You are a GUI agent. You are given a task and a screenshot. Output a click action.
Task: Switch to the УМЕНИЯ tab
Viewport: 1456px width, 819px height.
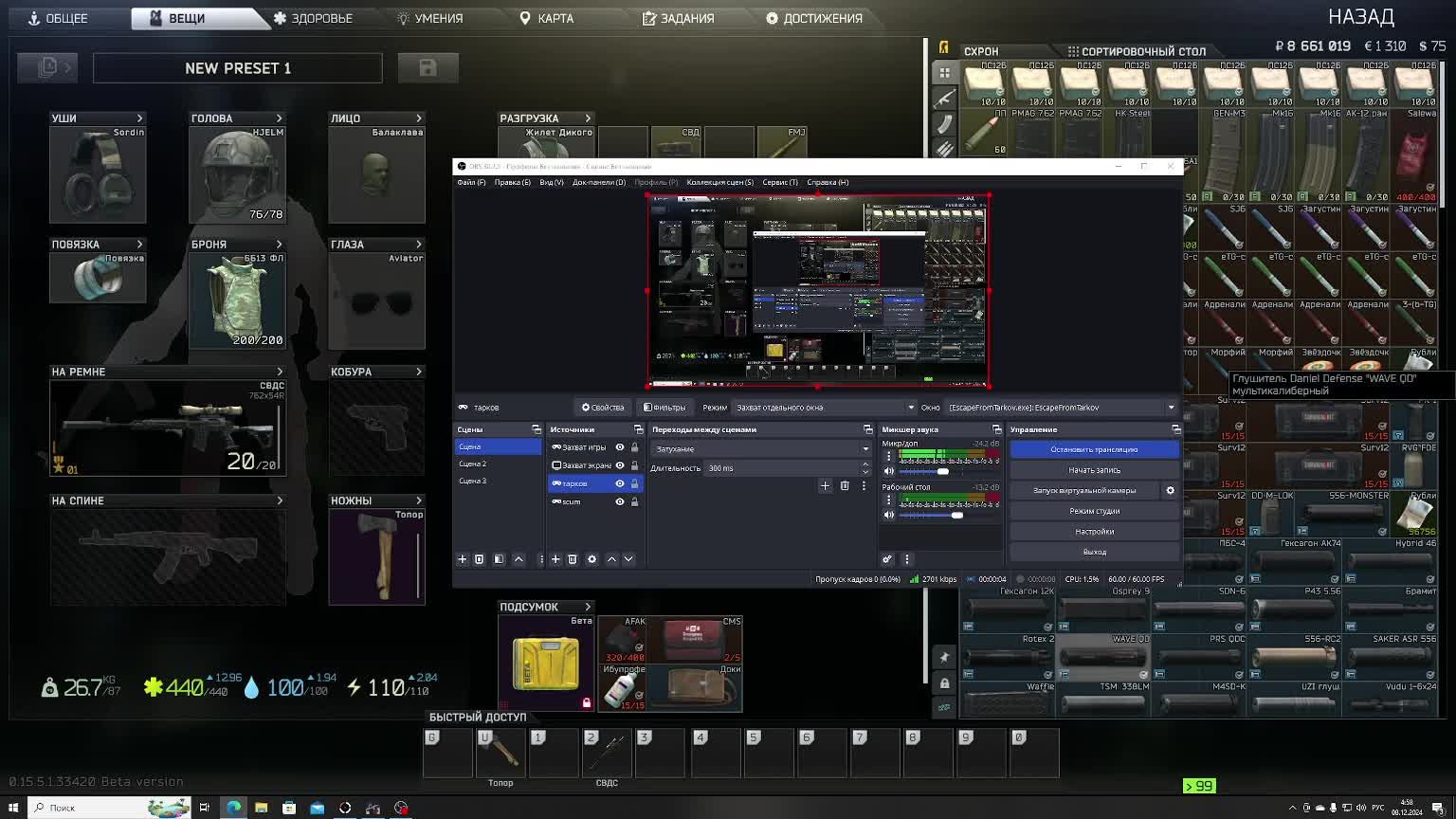click(430, 18)
